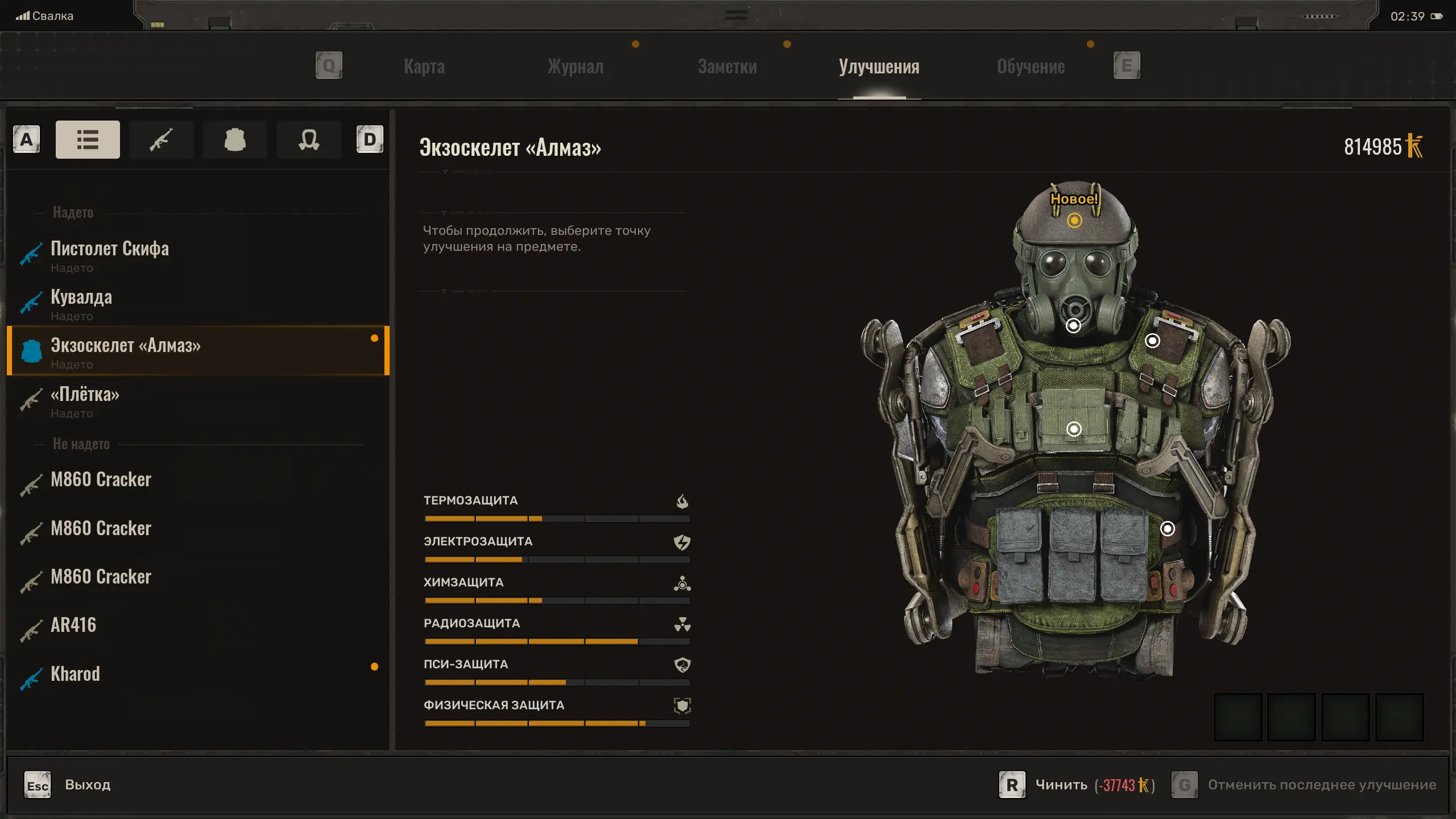Select the gas mask upgrade point
The image size is (1456, 819).
tap(1073, 325)
